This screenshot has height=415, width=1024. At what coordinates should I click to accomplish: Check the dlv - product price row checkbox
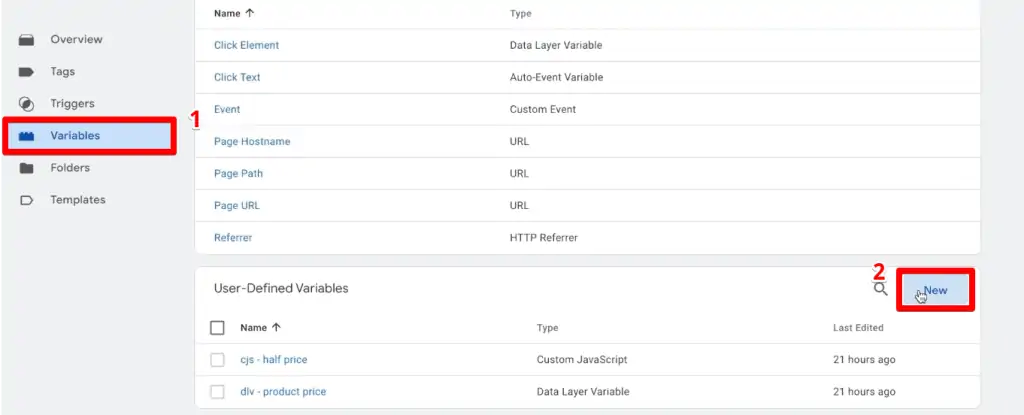217,391
